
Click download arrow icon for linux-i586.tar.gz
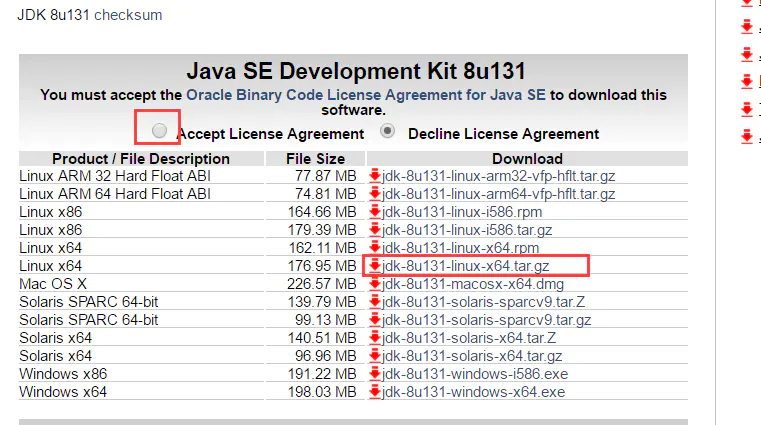tap(375, 229)
